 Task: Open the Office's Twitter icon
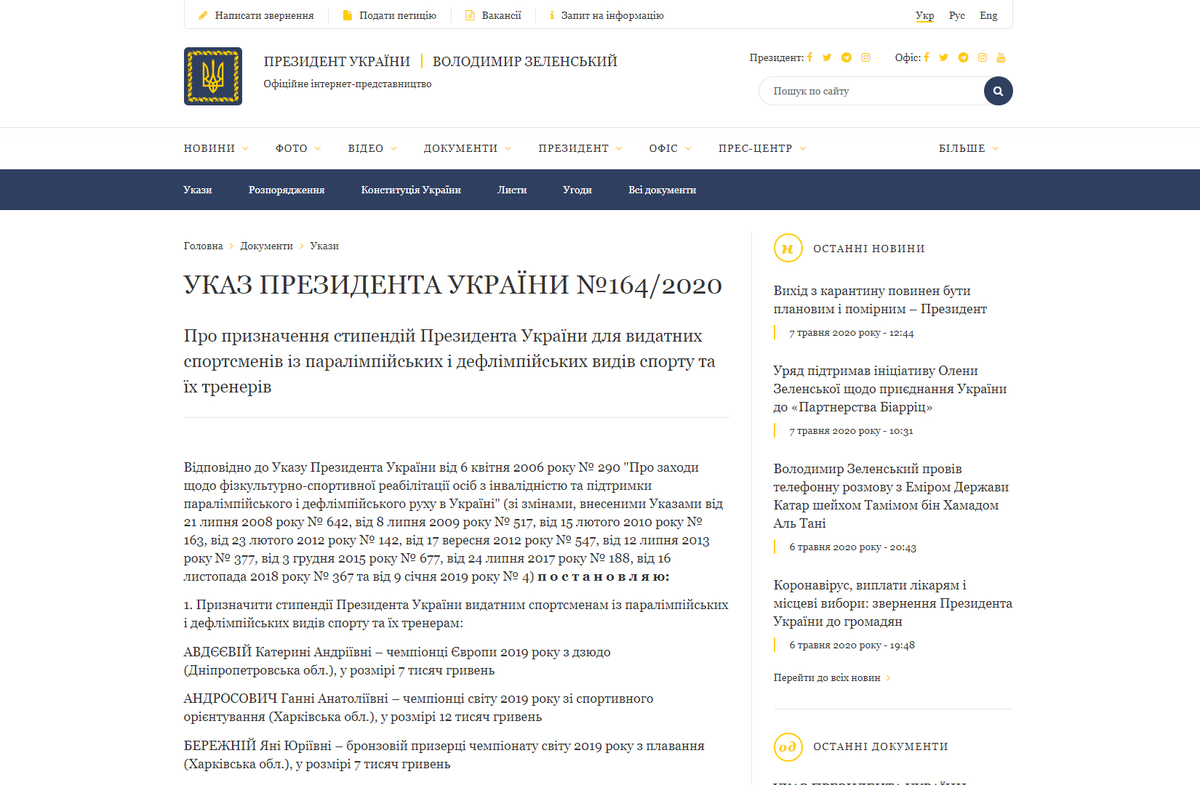(x=943, y=58)
